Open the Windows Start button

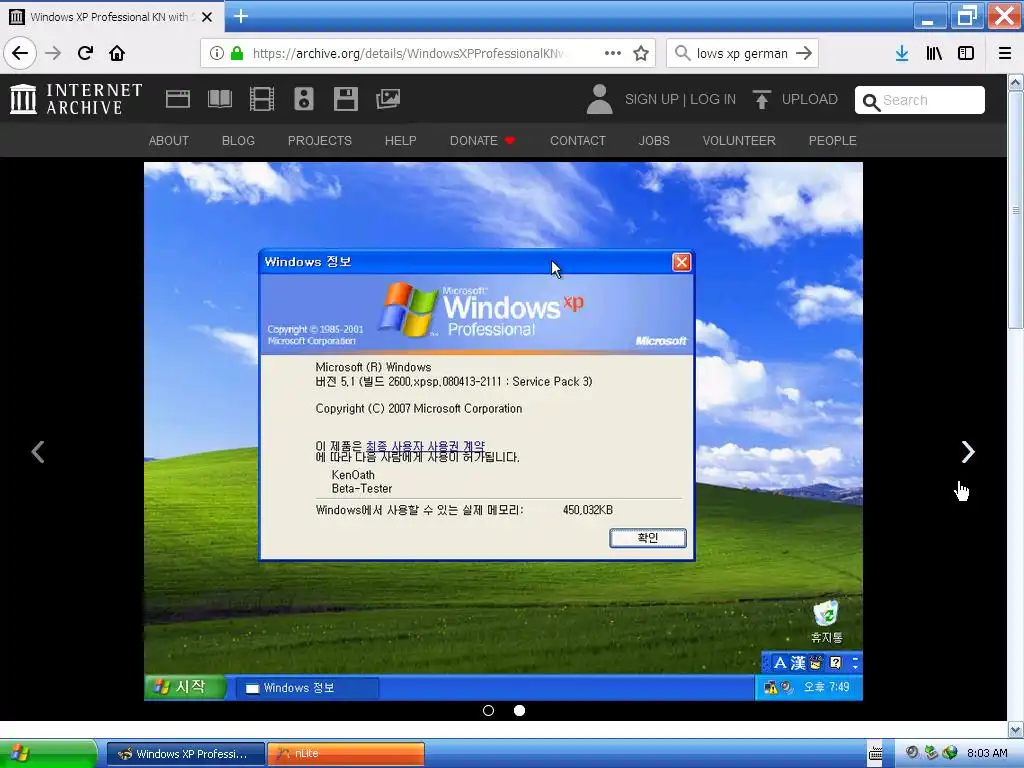click(x=48, y=754)
